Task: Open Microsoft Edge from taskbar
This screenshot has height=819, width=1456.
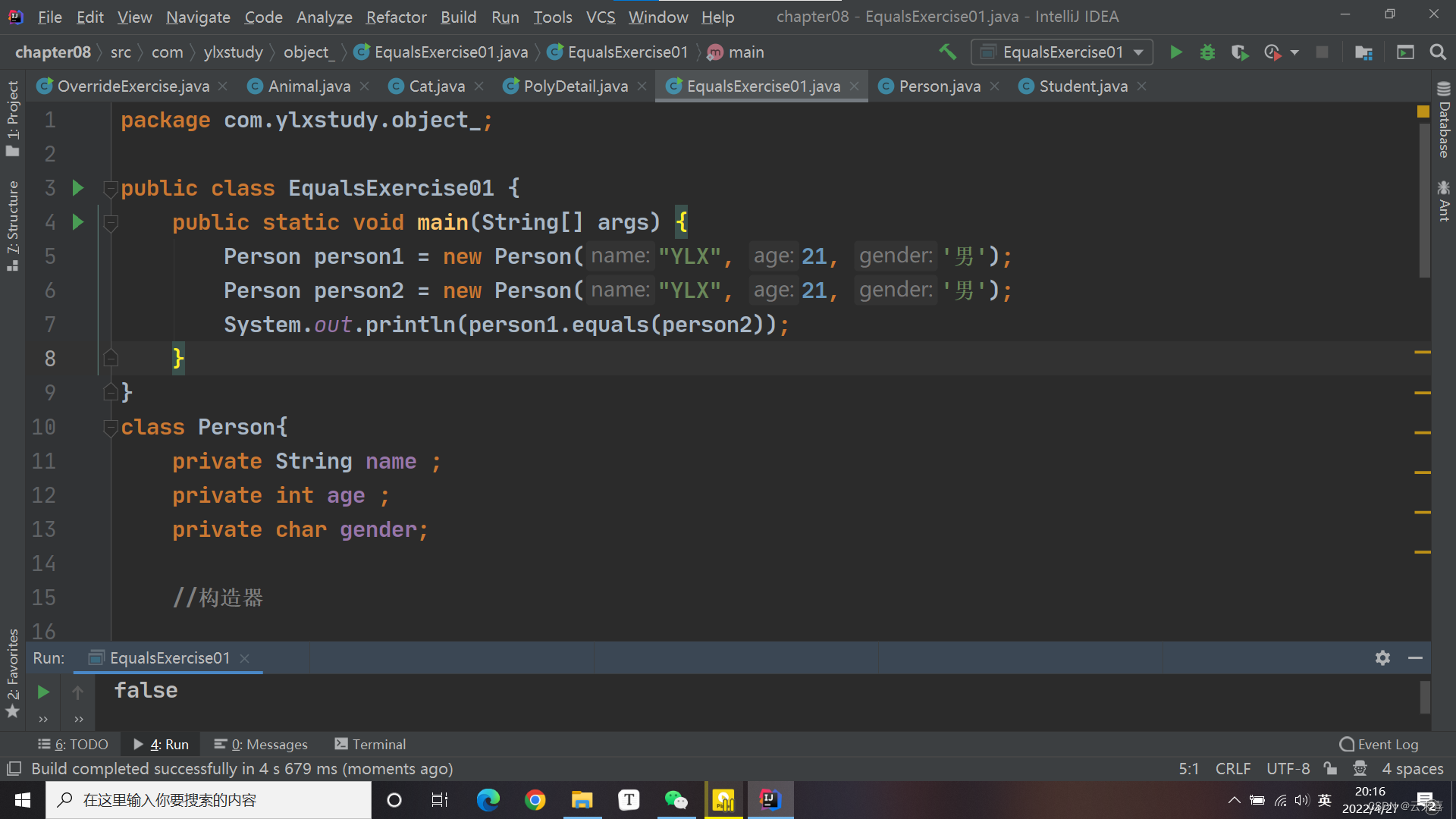Action: pos(488,800)
